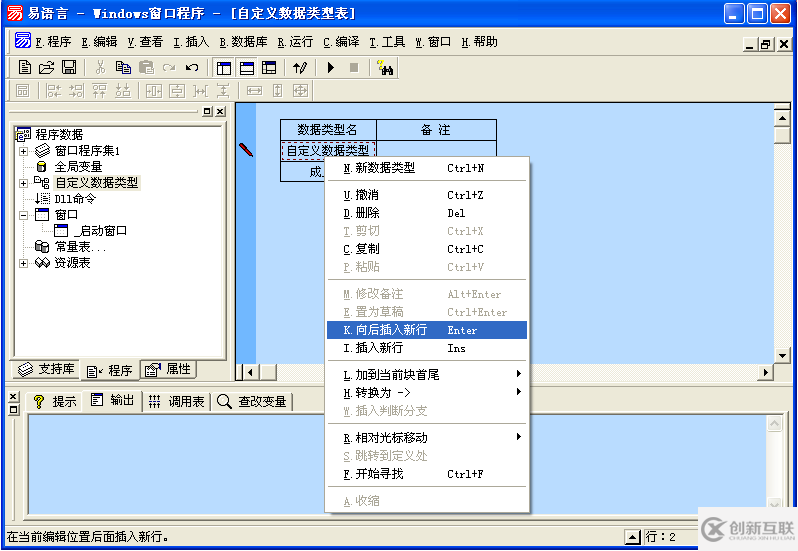Viewport: 798px width, 551px height.
Task: Click the Paste clipboard icon
Action: 146,67
